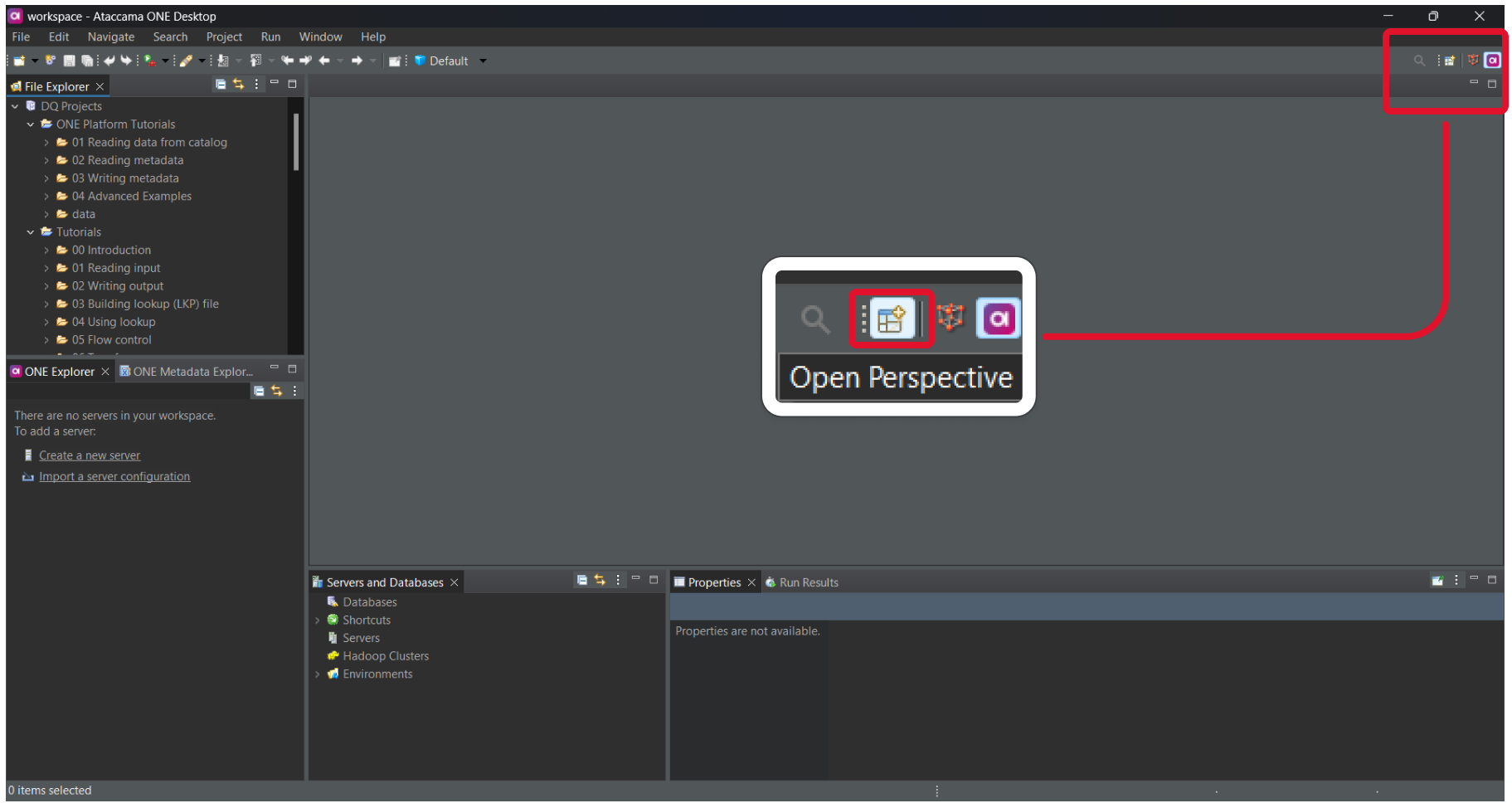Viewport: 1512px width, 808px height.
Task: Open the Ataccama ONE perspective icon
Action: [x=1493, y=60]
